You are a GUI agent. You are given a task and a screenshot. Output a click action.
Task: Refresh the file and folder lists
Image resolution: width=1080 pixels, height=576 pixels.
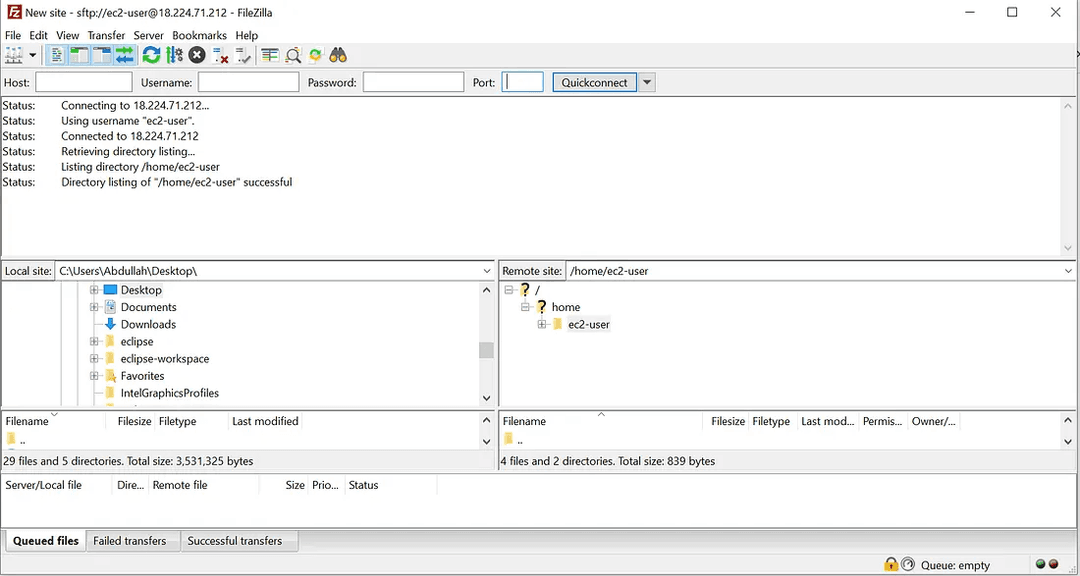tap(151, 55)
